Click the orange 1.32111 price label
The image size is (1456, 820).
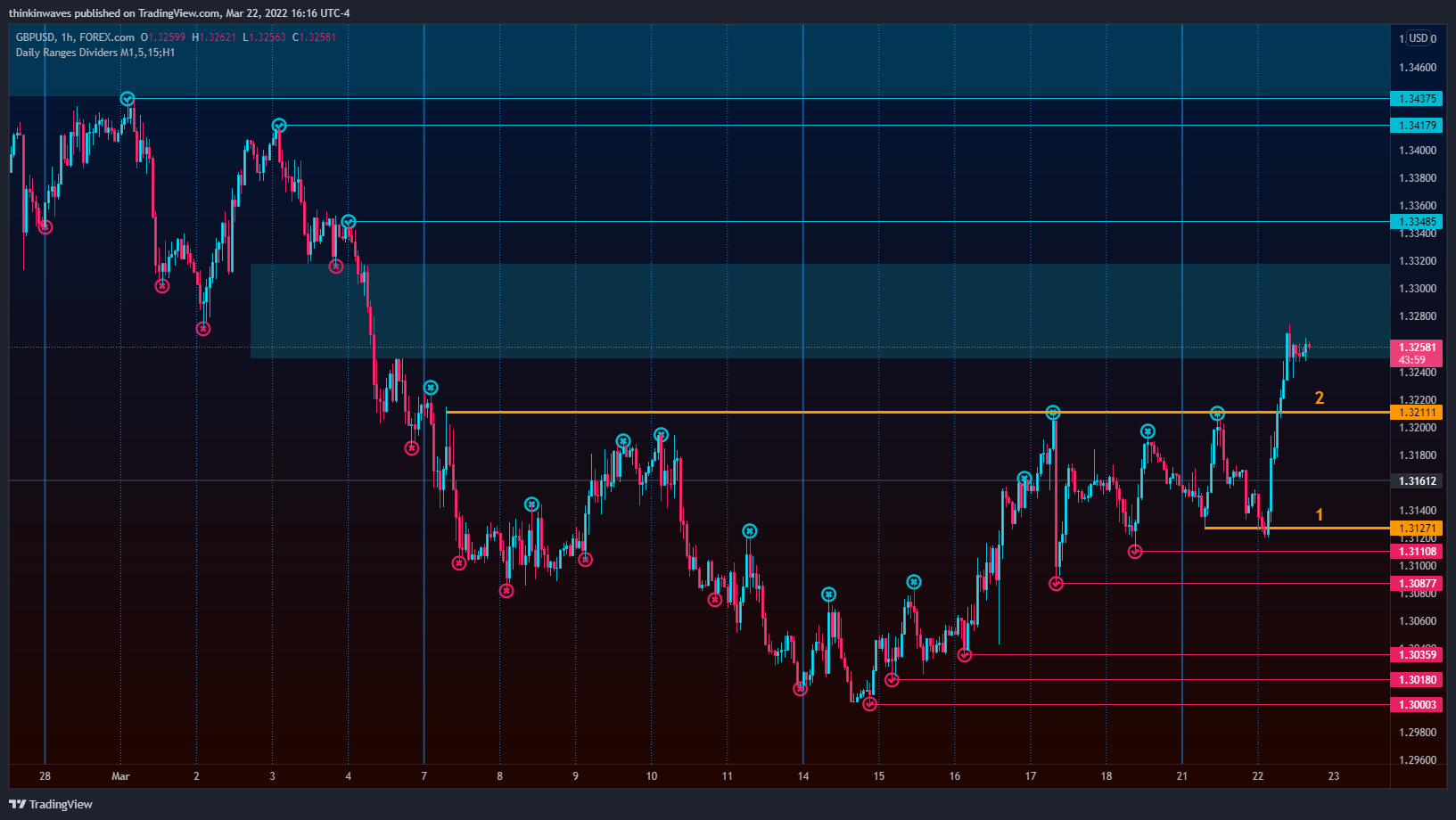click(x=1416, y=412)
